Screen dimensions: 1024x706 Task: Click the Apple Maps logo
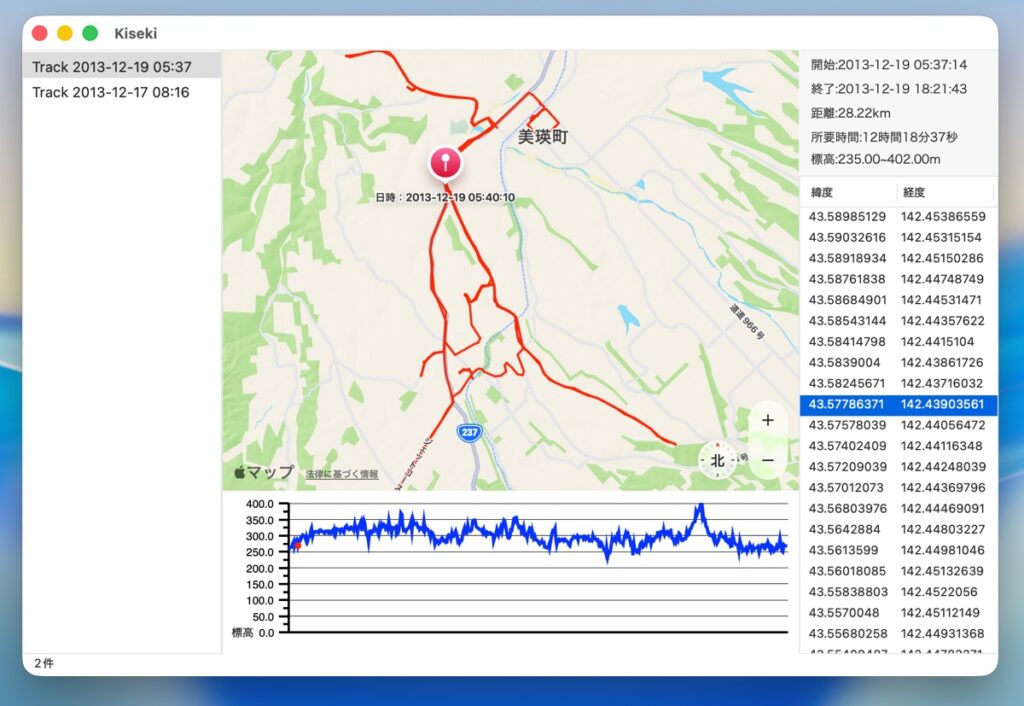click(264, 472)
